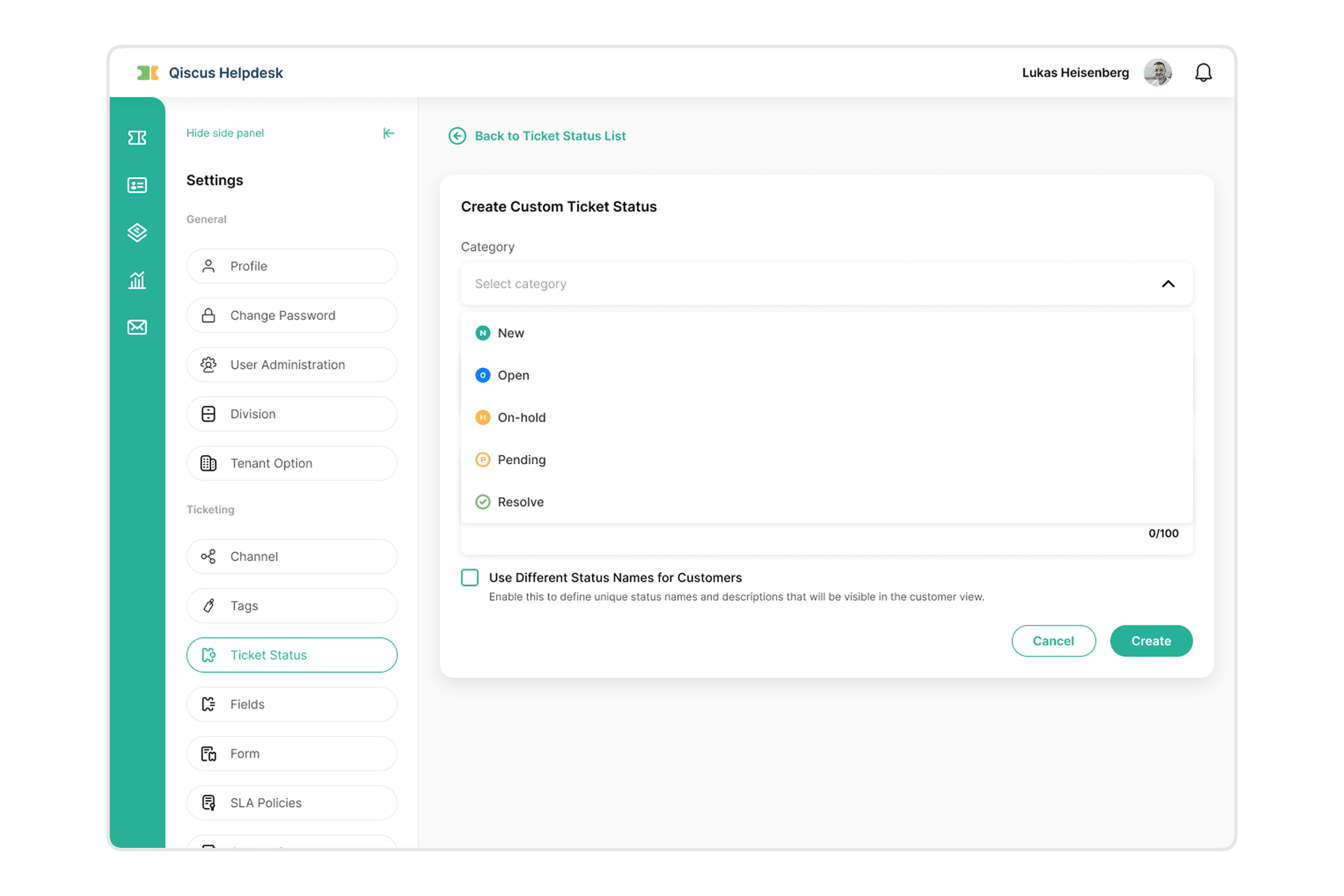The image size is (1344, 896).
Task: Open the analytics chart sidebar icon
Action: pyautogui.click(x=137, y=280)
